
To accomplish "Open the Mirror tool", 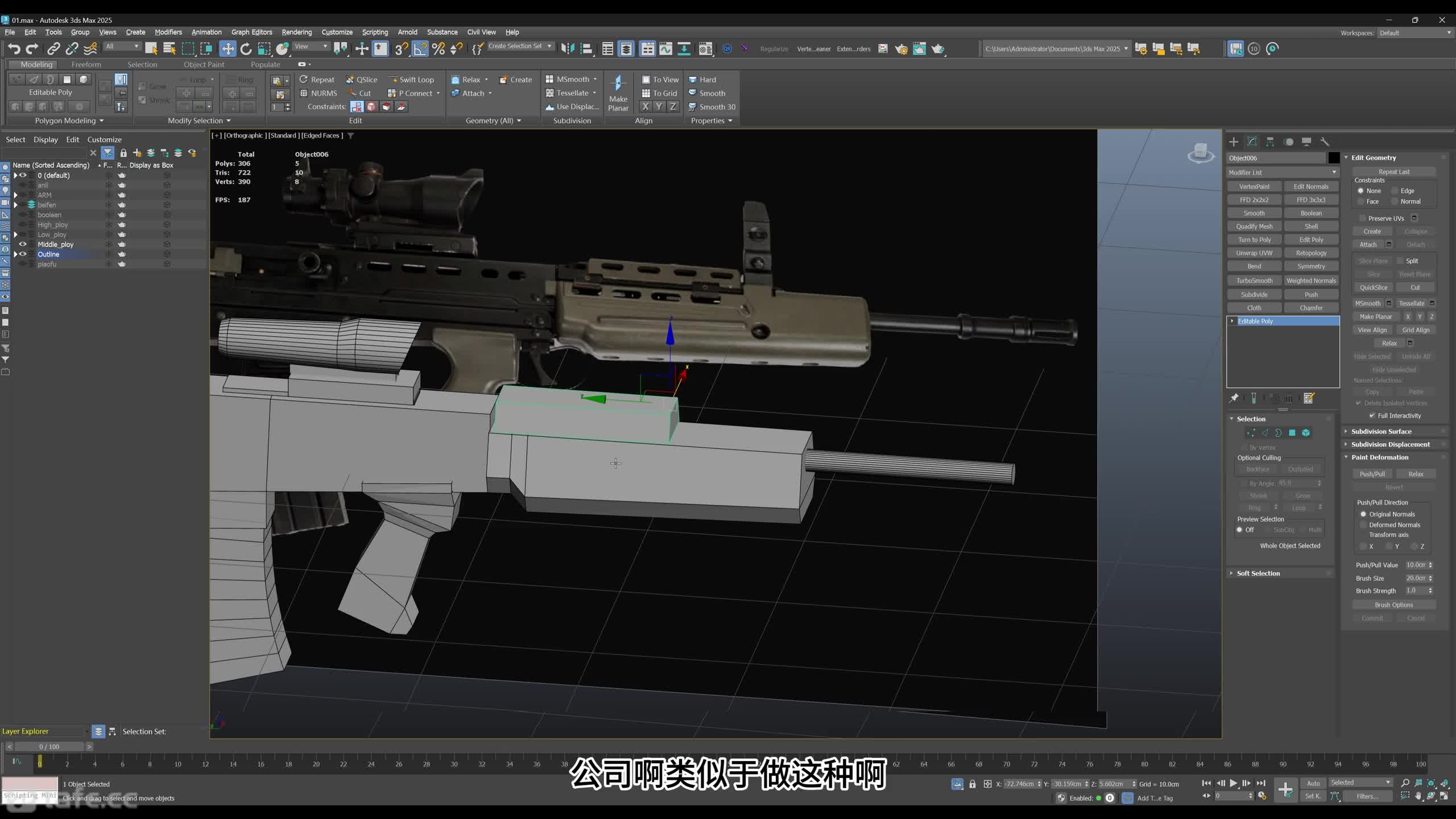I will pyautogui.click(x=568, y=49).
